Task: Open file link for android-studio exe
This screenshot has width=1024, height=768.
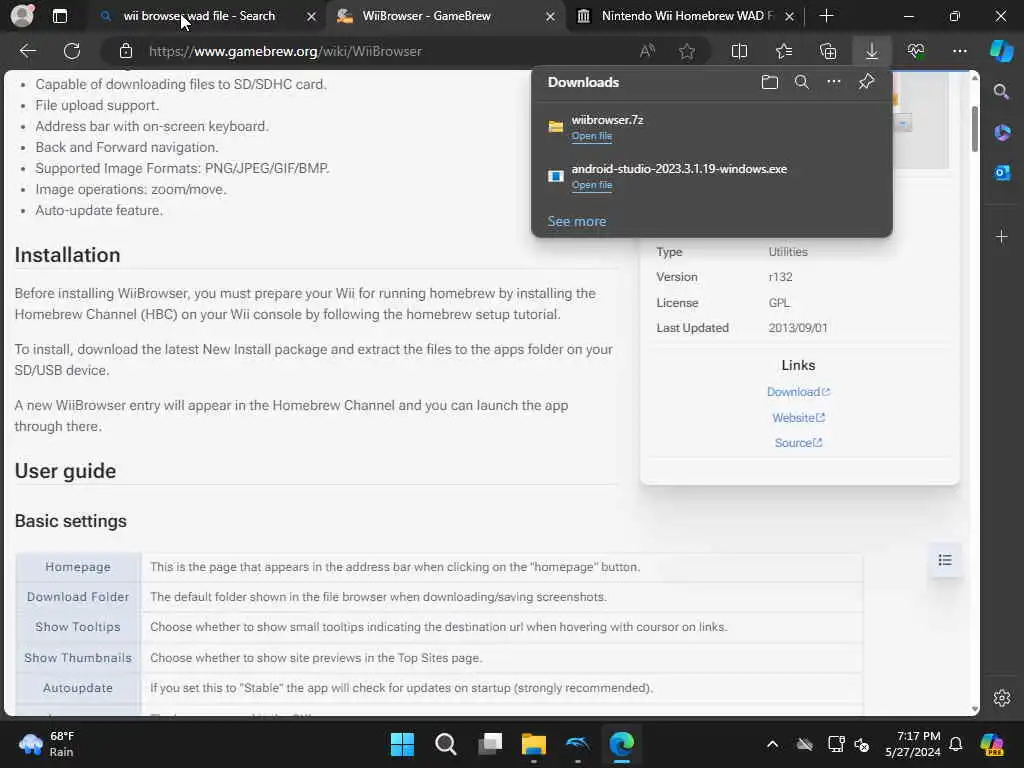Action: pyautogui.click(x=592, y=185)
